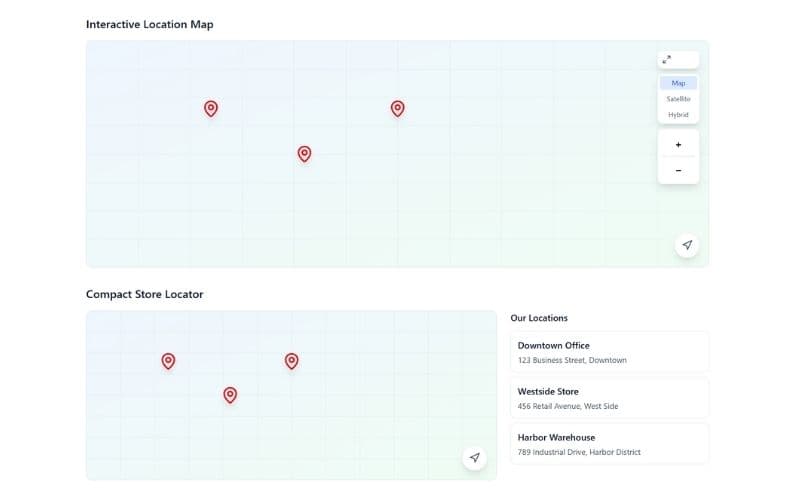Click the locate-me arrow on the compact map
The height and width of the screenshot is (500, 800).
(475, 458)
